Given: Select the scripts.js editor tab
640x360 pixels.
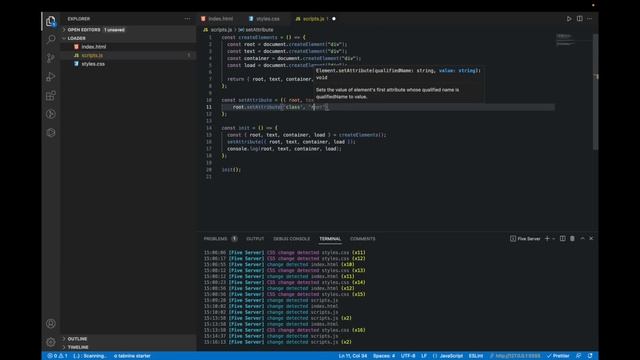Looking at the screenshot, I should [314, 19].
